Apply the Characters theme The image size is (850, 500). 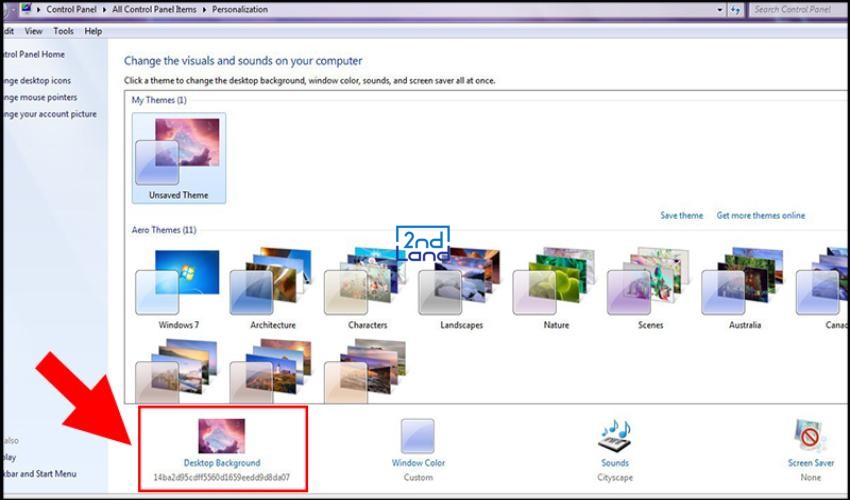367,289
